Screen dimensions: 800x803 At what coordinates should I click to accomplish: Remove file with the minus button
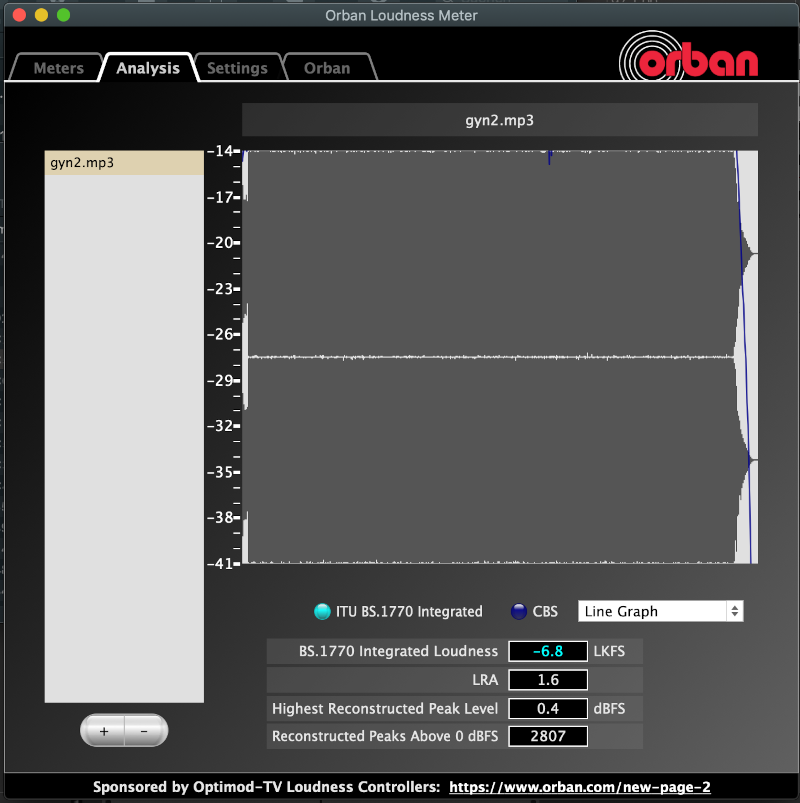[x=145, y=731]
